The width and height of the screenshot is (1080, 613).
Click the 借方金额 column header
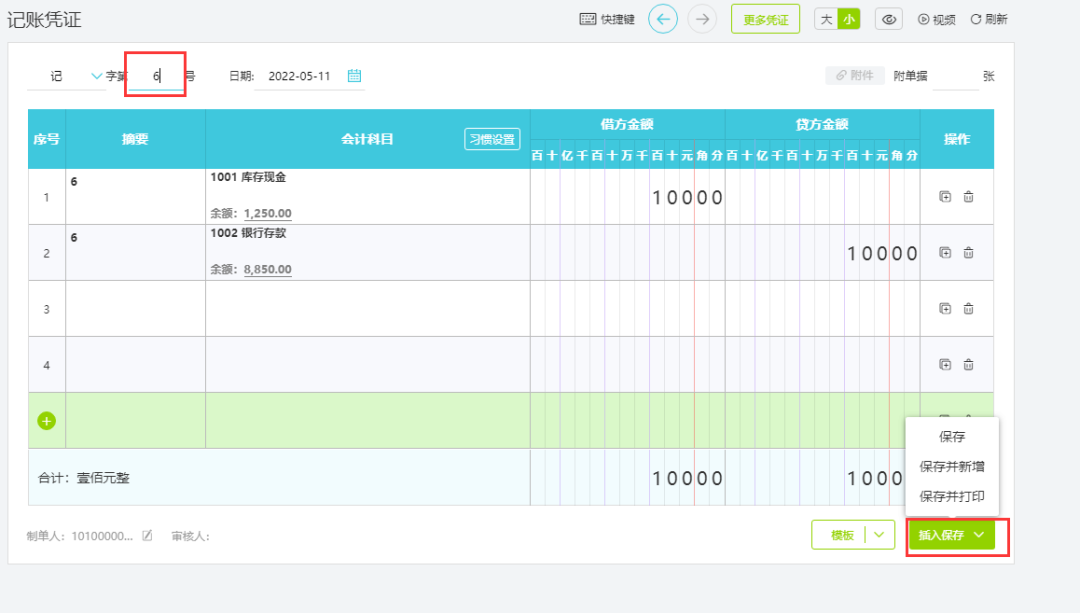(x=627, y=124)
